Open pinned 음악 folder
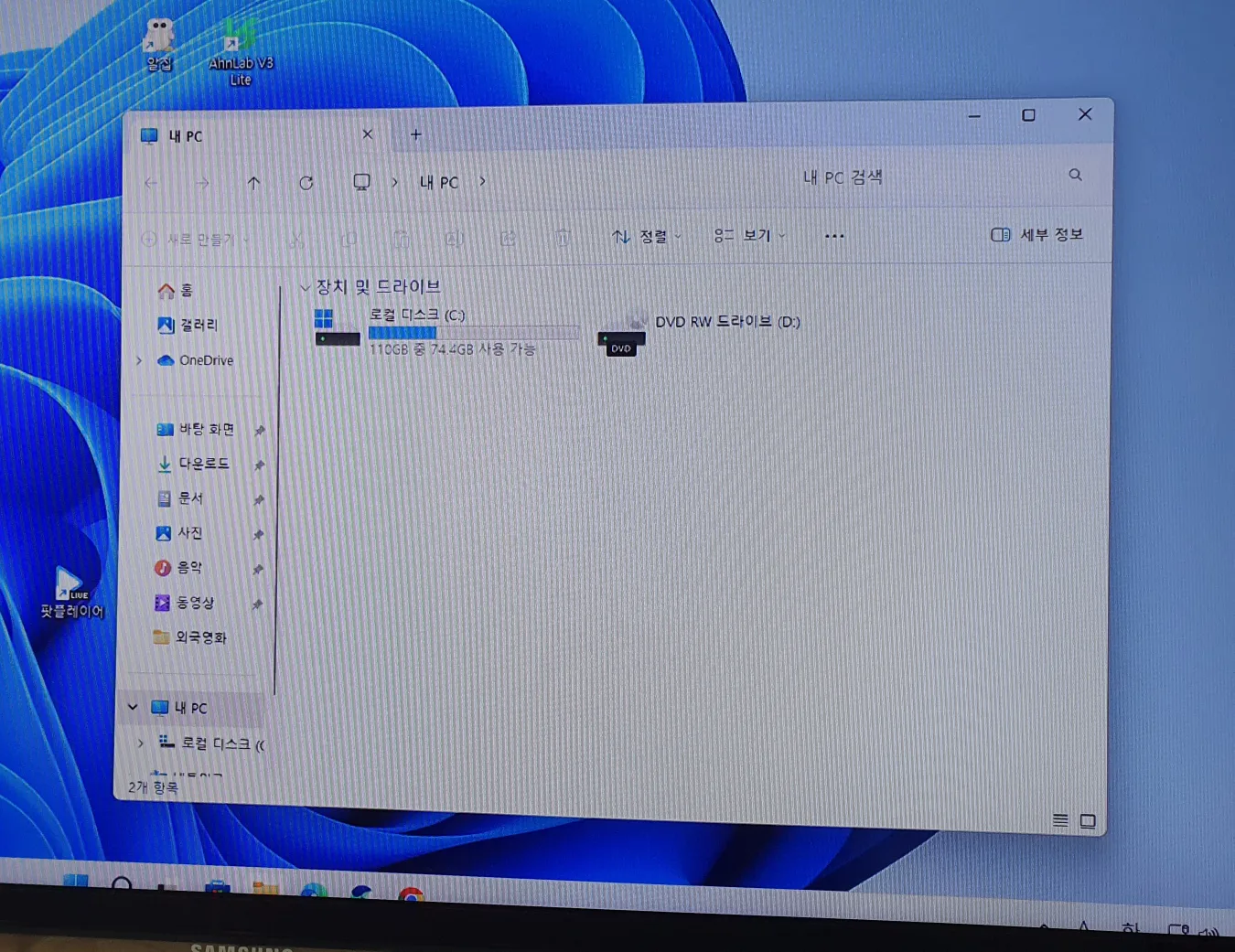This screenshot has width=1235, height=952. pyautogui.click(x=178, y=568)
